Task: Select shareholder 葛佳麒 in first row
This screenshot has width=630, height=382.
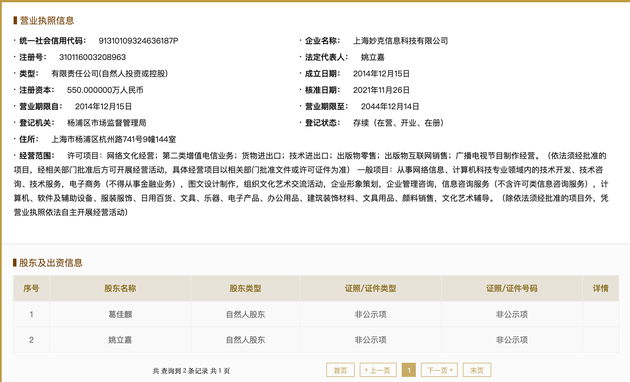Action: tap(120, 315)
